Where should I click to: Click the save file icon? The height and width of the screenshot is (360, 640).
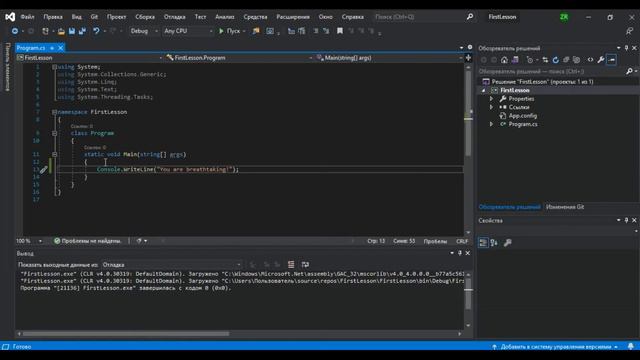(71, 31)
